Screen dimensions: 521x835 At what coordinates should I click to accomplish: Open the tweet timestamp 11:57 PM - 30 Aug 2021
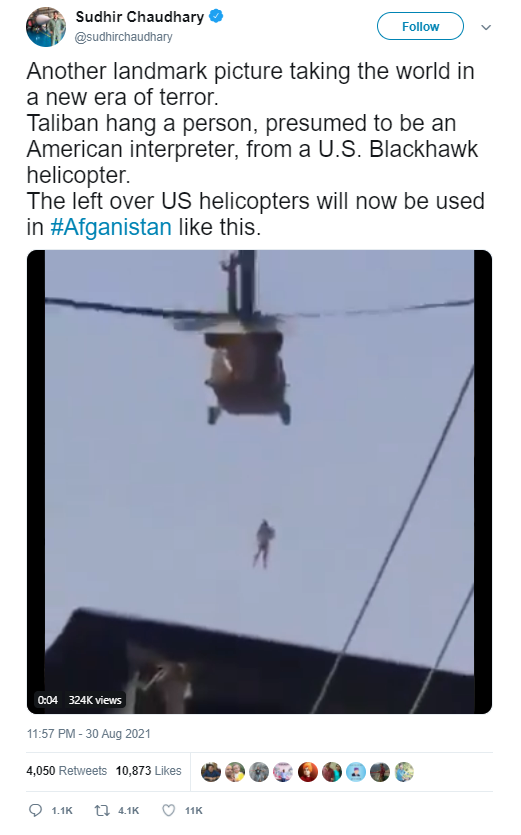pyautogui.click(x=89, y=734)
